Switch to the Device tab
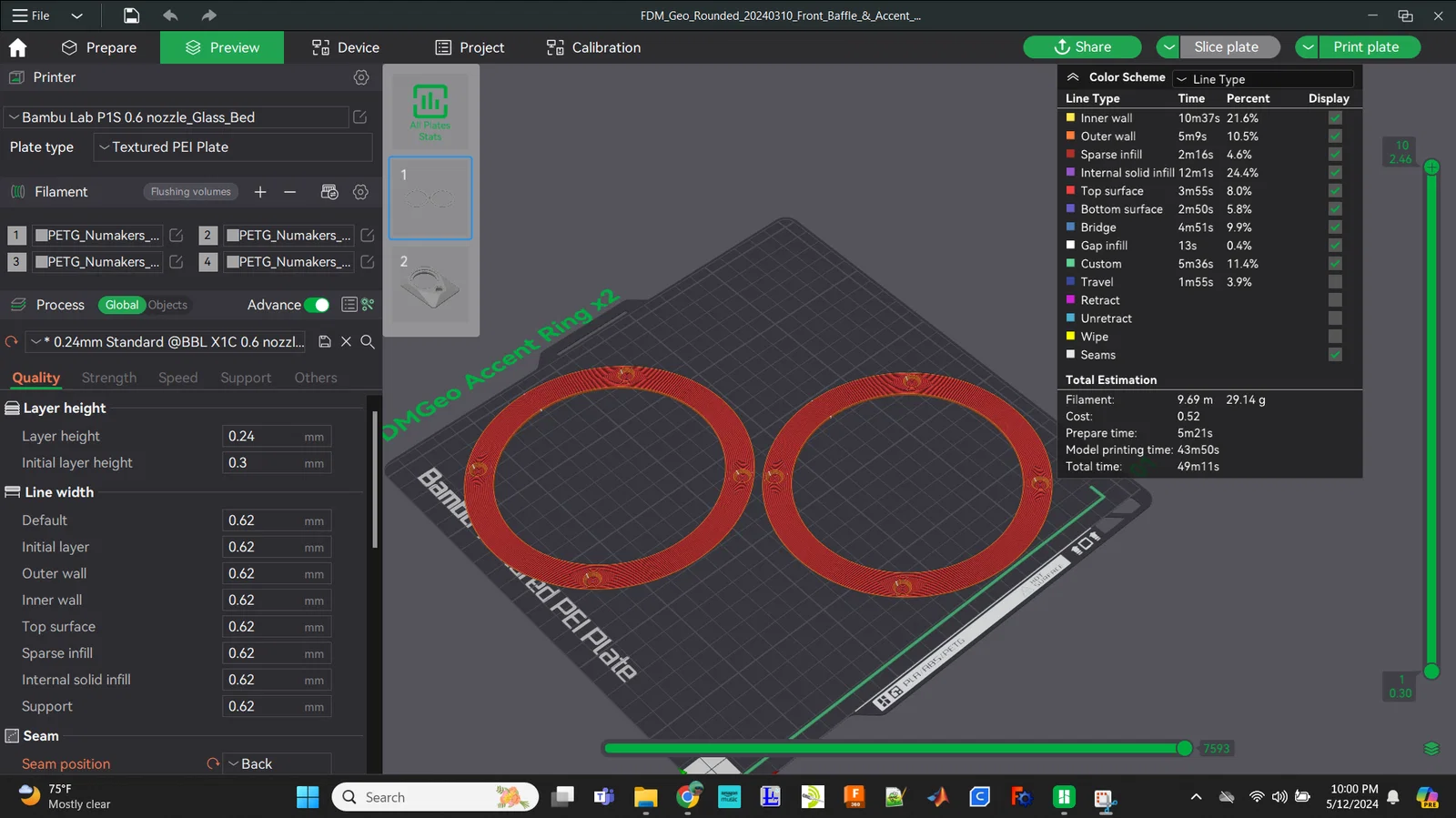The width and height of the screenshot is (1456, 818). click(346, 47)
